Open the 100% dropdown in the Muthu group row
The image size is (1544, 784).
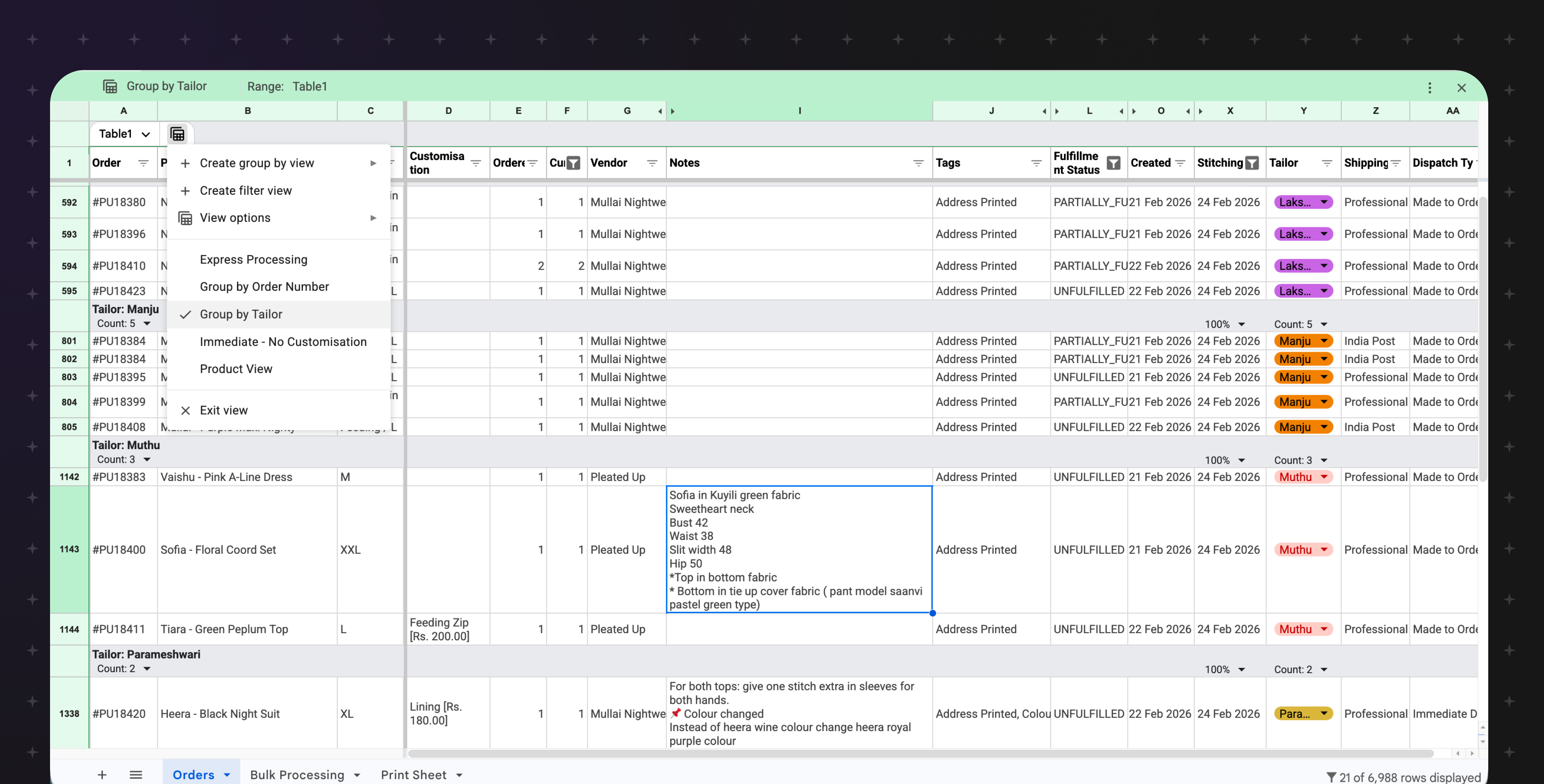click(x=1224, y=460)
